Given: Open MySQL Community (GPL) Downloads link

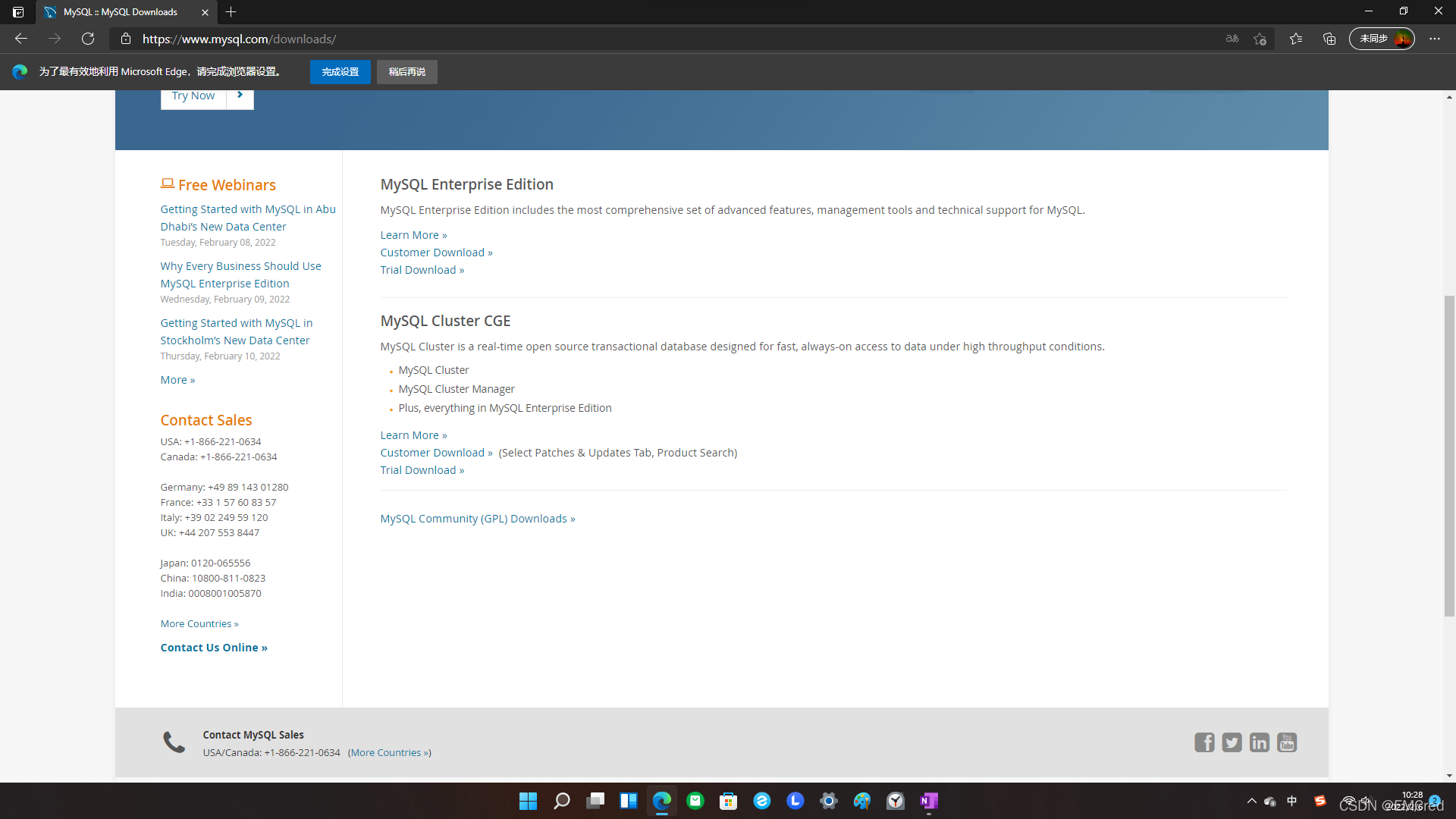Looking at the screenshot, I should [x=477, y=519].
